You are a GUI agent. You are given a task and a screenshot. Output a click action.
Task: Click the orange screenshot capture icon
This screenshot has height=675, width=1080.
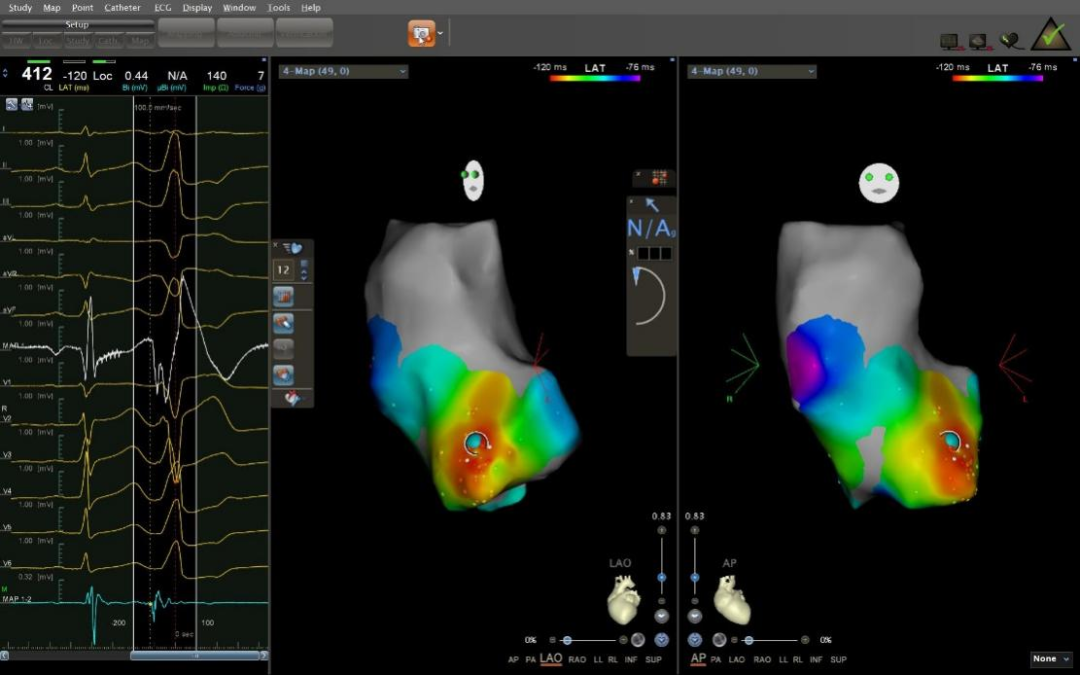coord(421,33)
